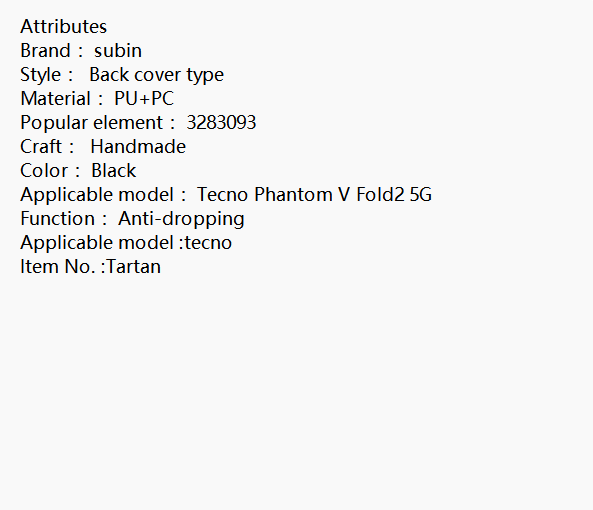Image resolution: width=593 pixels, height=510 pixels.
Task: Click the first Applicable model label
Action: (97, 194)
